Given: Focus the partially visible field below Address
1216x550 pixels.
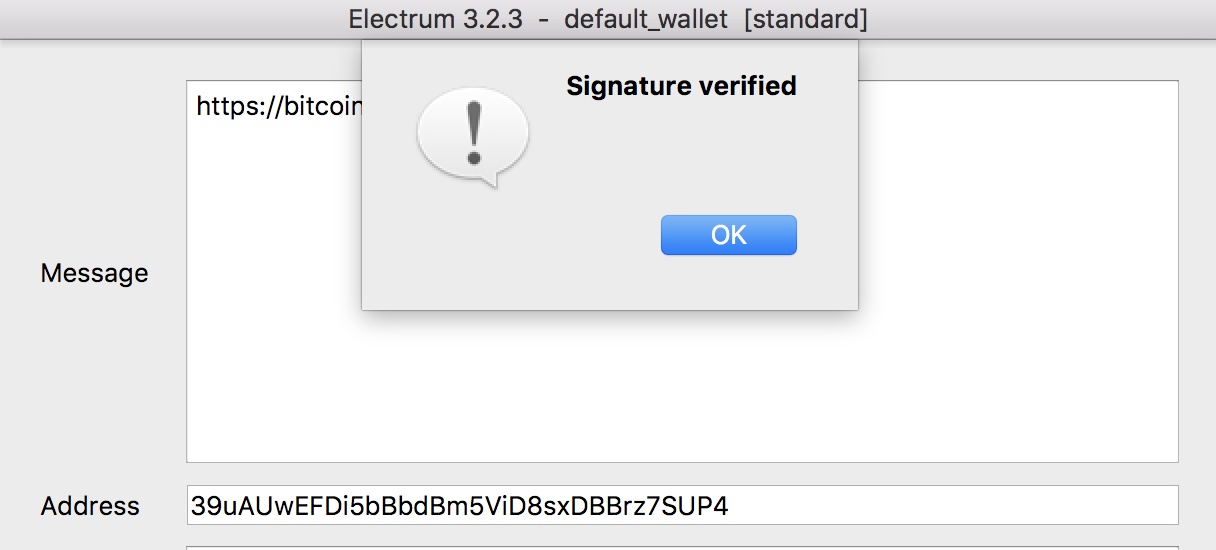Looking at the screenshot, I should (682, 547).
